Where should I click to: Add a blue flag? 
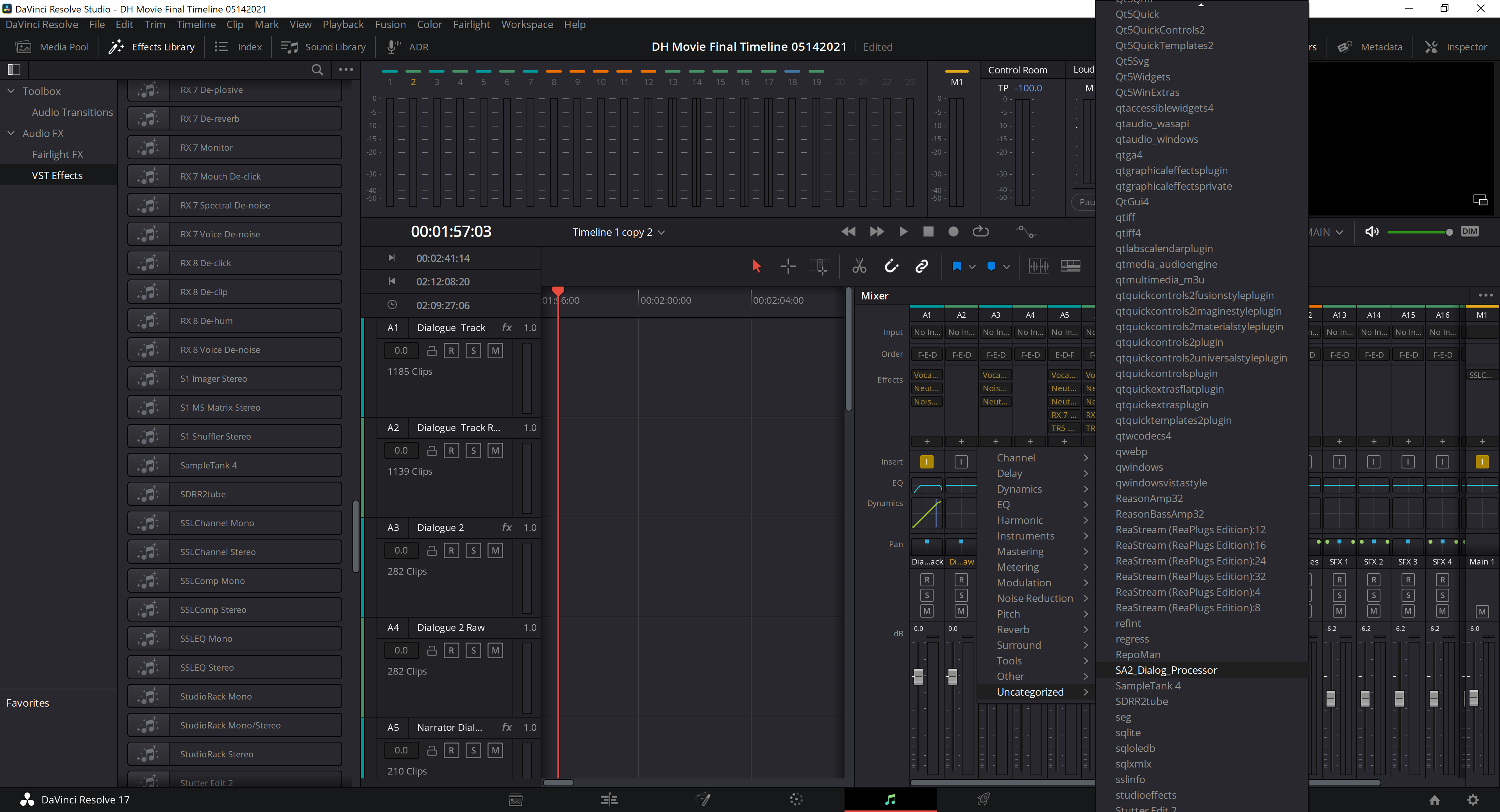coord(956,266)
